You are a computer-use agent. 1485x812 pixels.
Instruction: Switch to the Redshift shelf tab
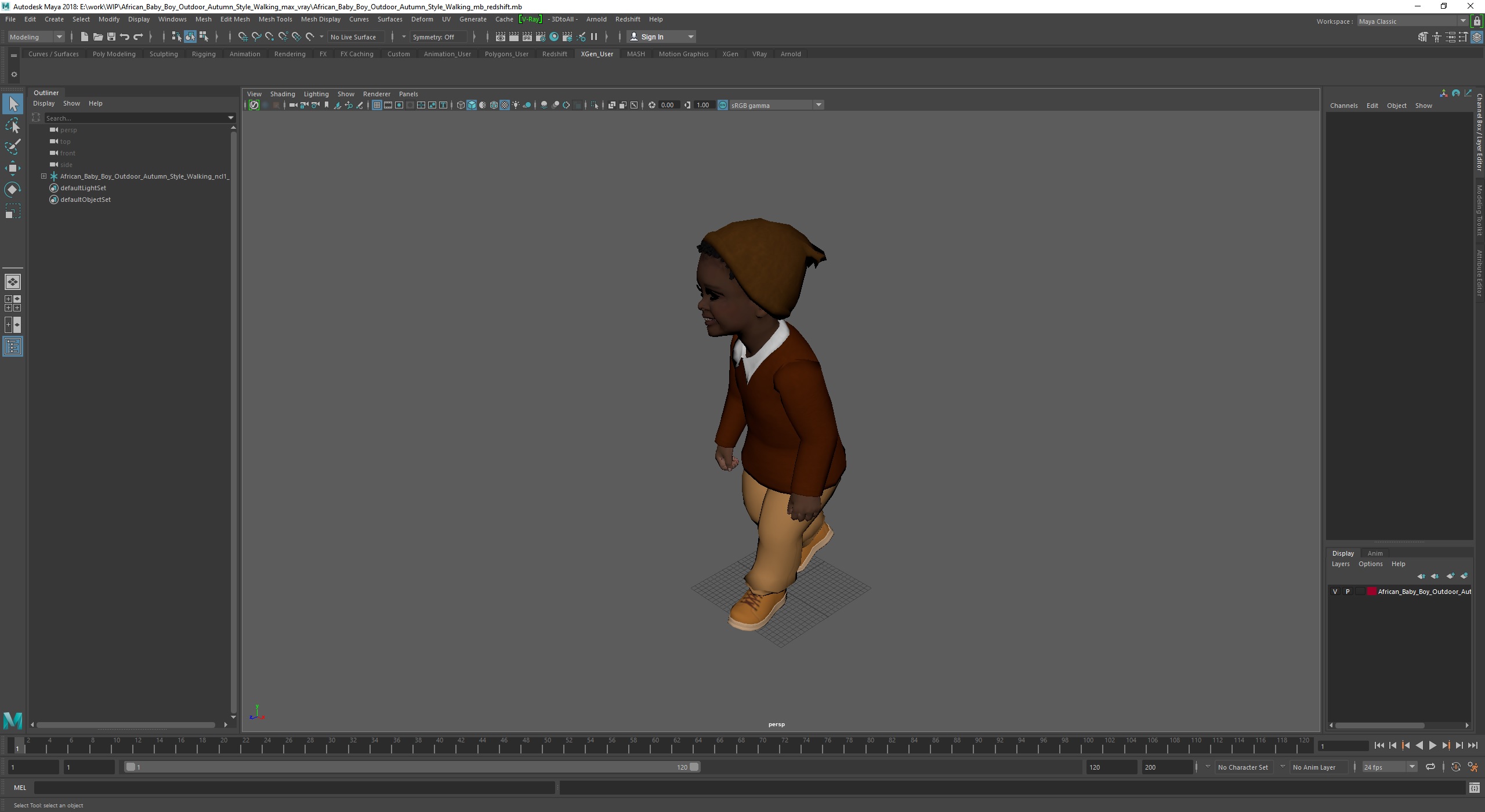tap(555, 54)
